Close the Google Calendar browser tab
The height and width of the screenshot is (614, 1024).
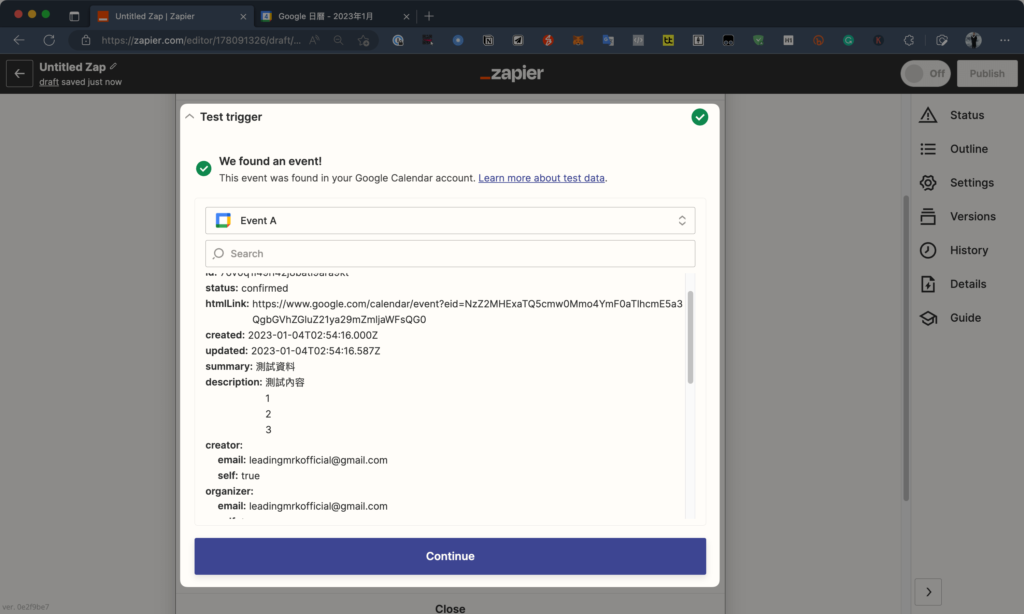coord(406,16)
